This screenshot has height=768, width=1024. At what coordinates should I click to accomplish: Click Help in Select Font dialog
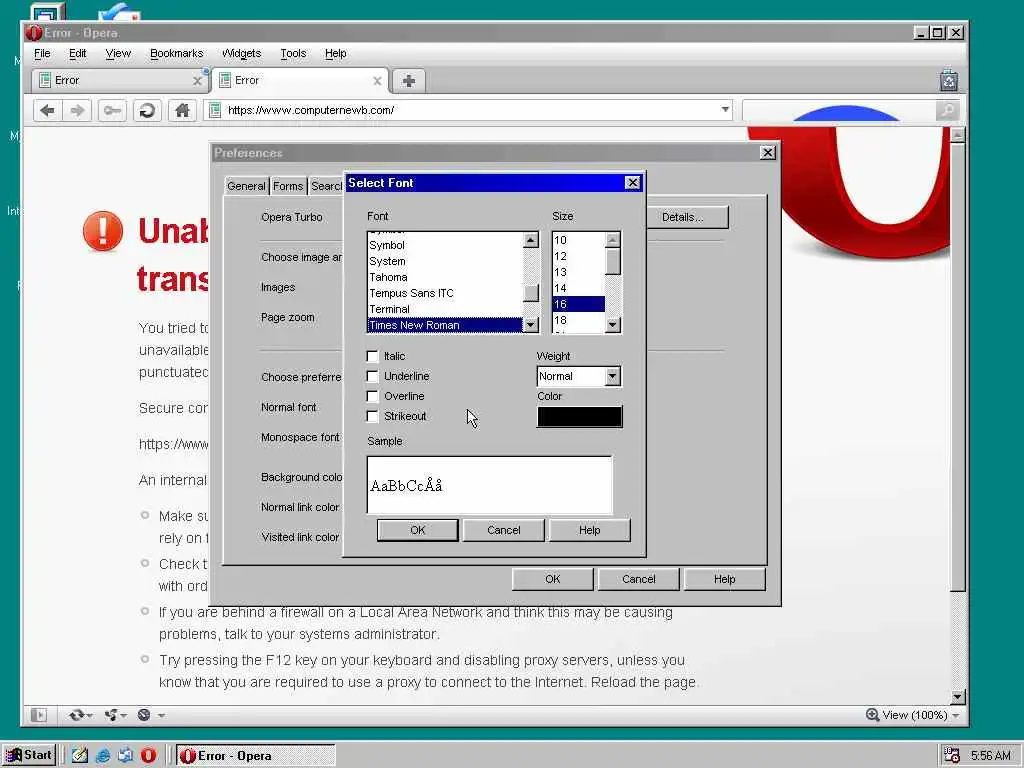(x=590, y=530)
